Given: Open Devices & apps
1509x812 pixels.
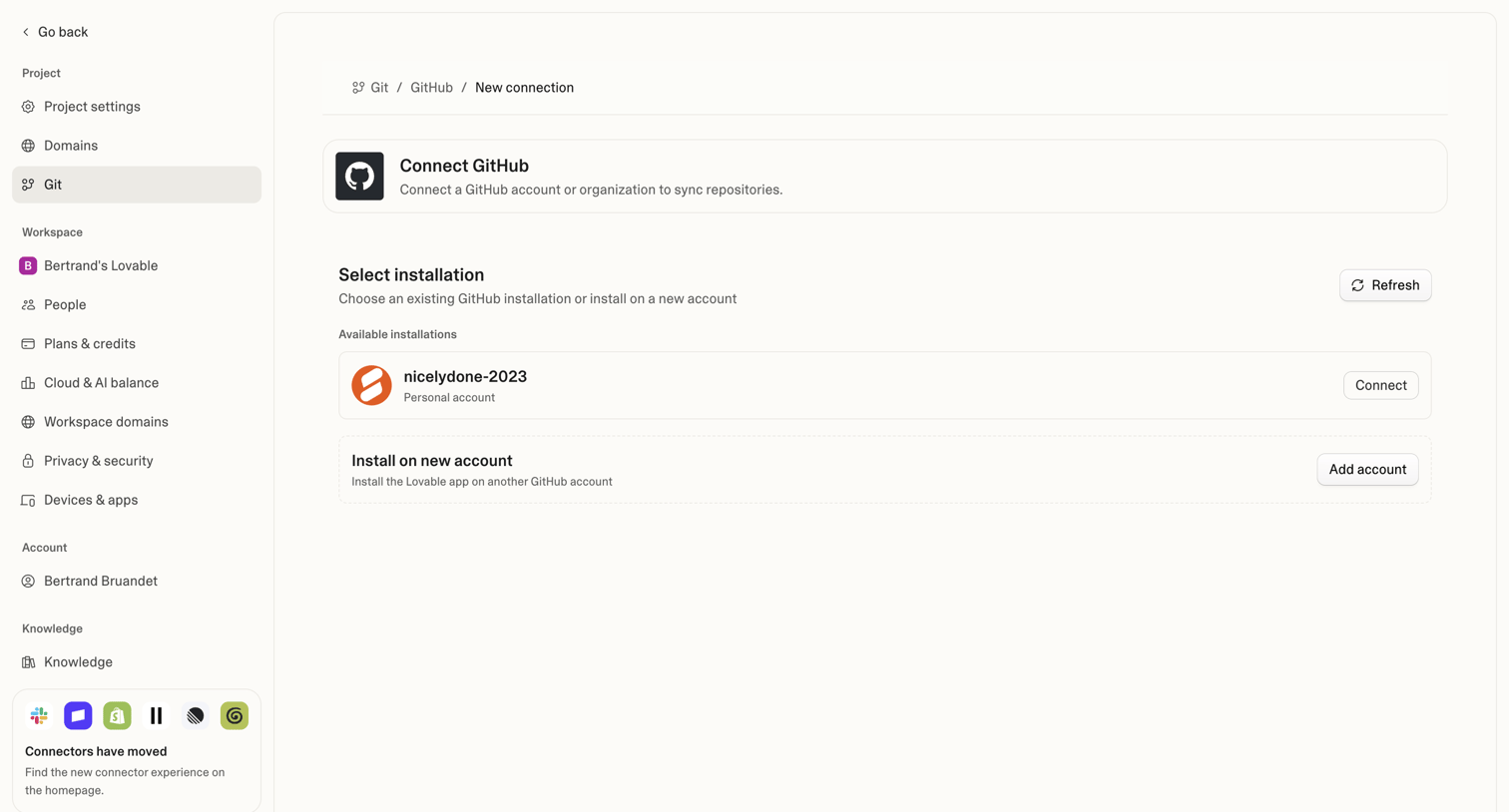Looking at the screenshot, I should point(137,500).
